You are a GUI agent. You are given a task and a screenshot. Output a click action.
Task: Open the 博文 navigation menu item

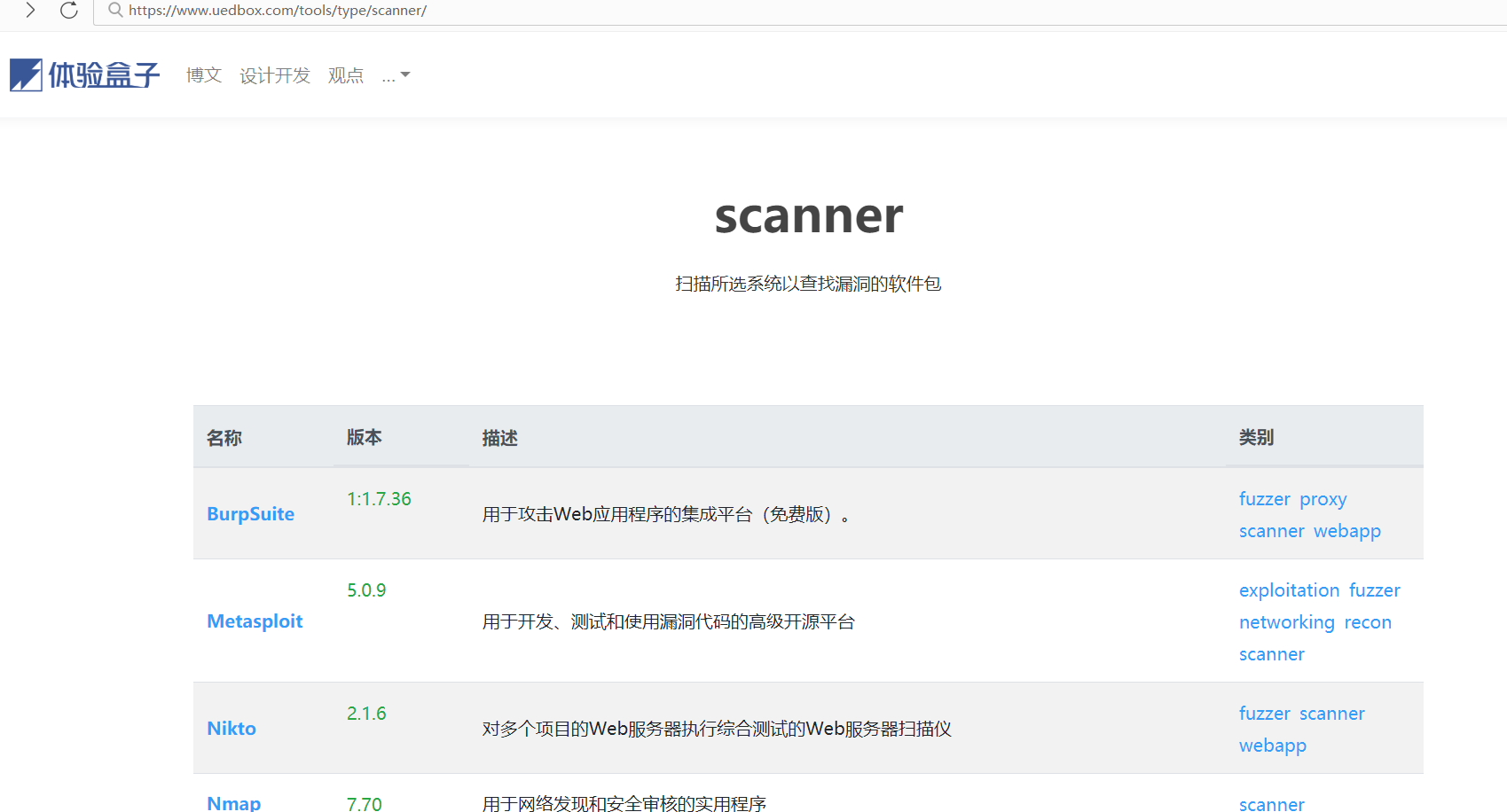point(204,75)
